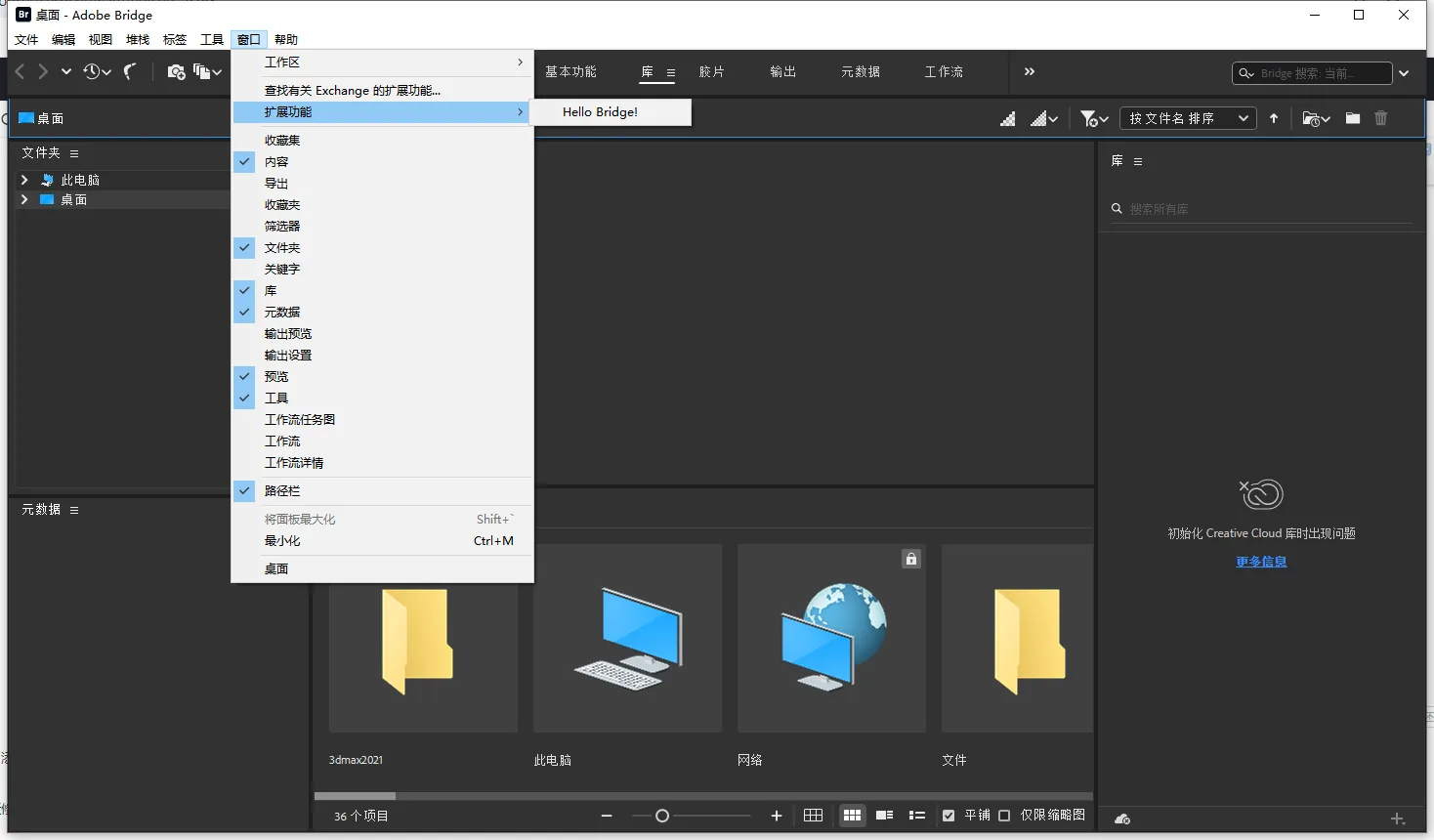Open the 按文件名排序 sort dropdown
Image resolution: width=1434 pixels, height=840 pixels.
(x=1188, y=118)
